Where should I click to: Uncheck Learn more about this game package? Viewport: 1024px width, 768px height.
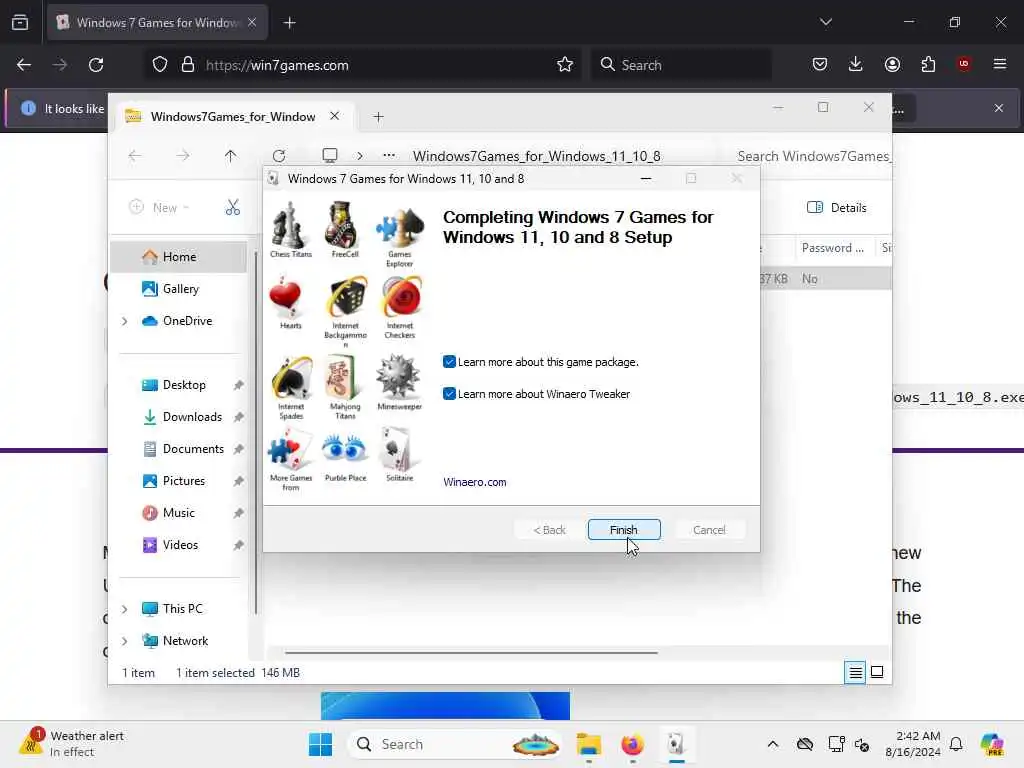click(449, 362)
